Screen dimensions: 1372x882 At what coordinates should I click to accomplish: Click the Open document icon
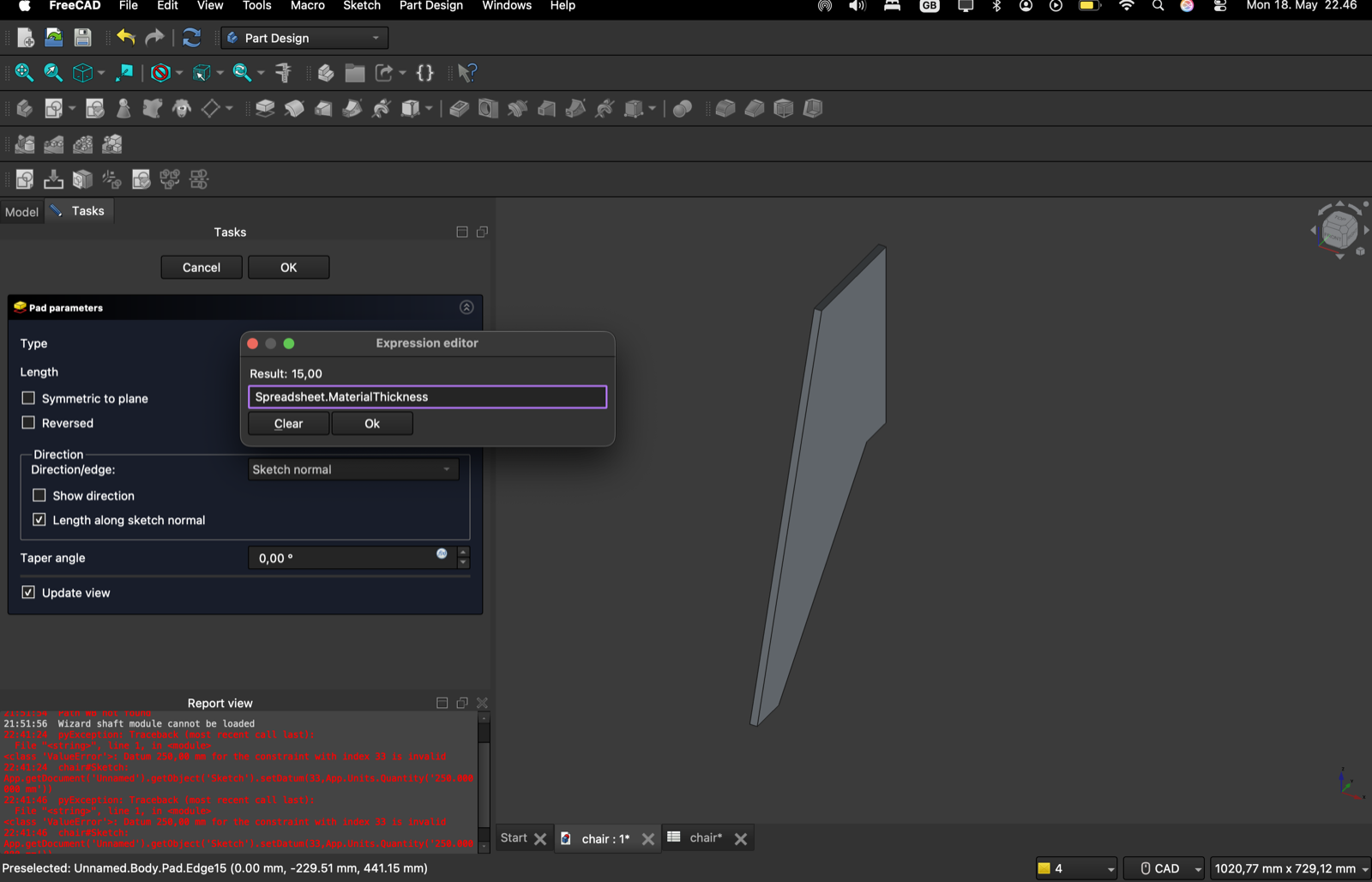point(54,38)
